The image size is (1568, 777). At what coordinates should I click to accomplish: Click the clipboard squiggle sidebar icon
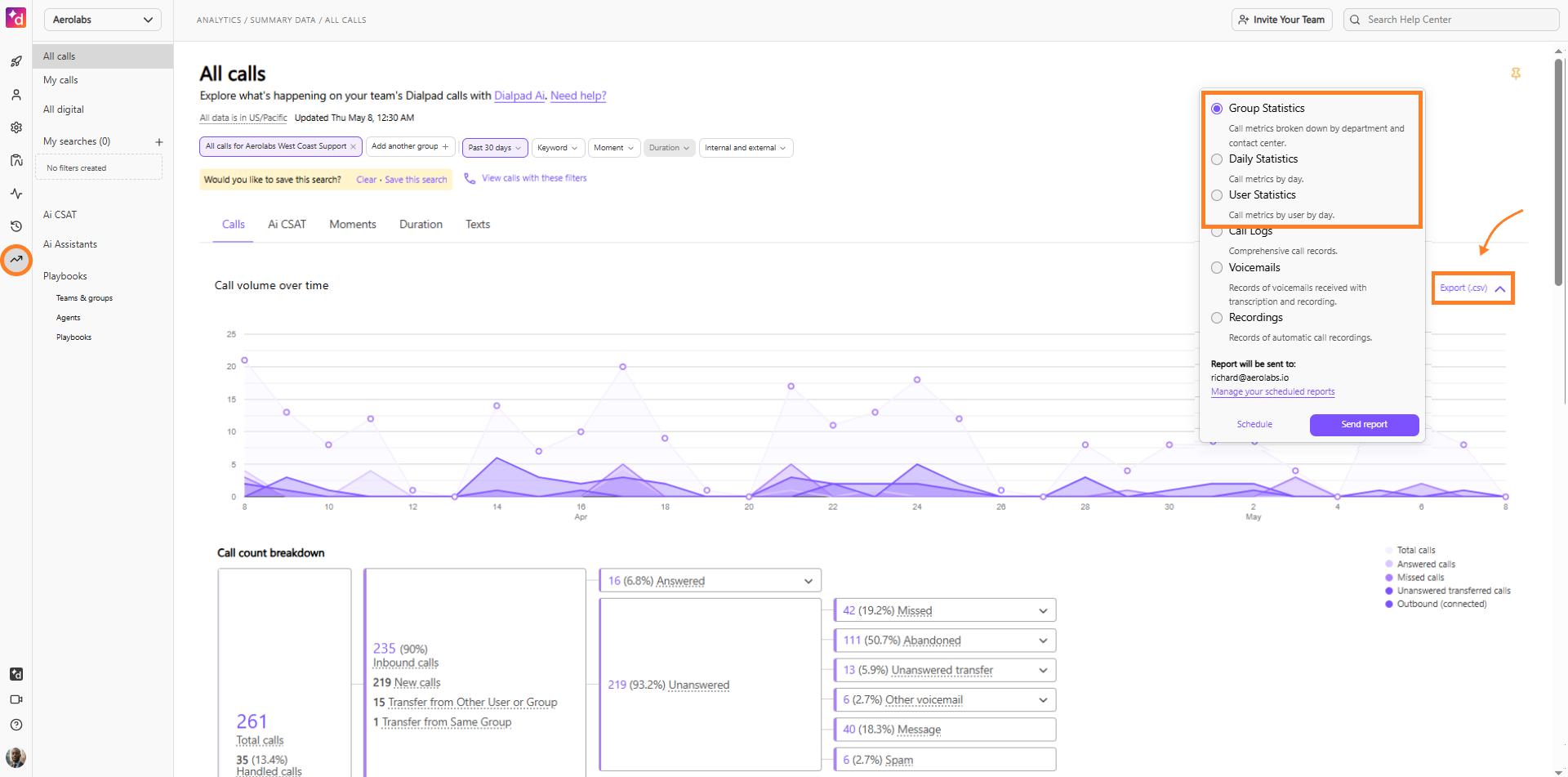[16, 160]
